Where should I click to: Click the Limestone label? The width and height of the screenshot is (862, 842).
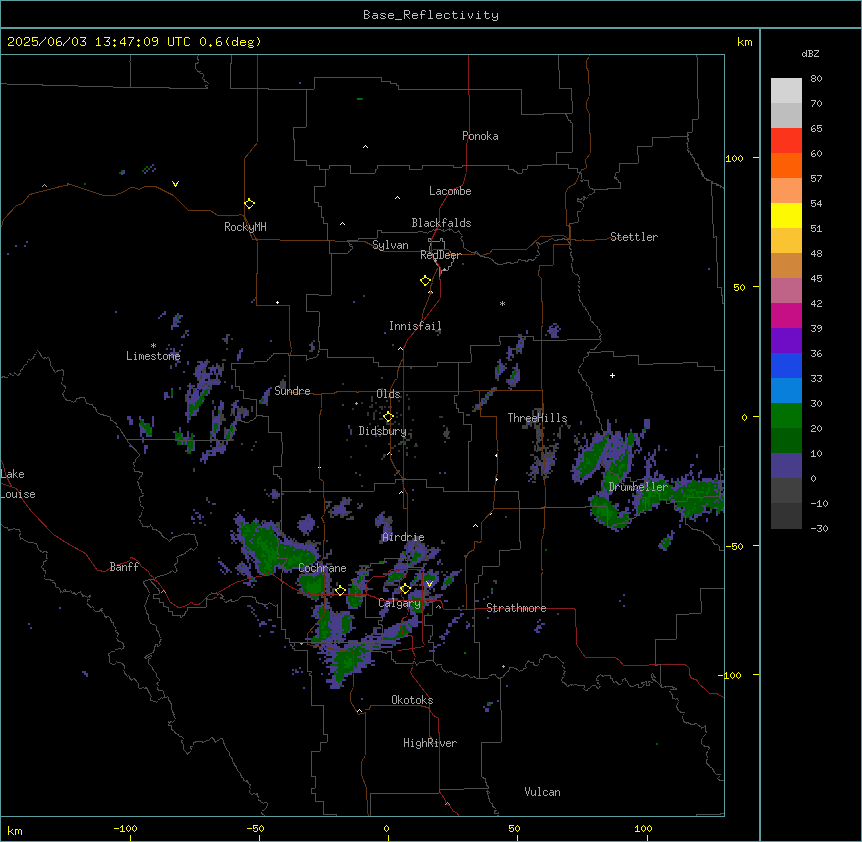[153, 356]
